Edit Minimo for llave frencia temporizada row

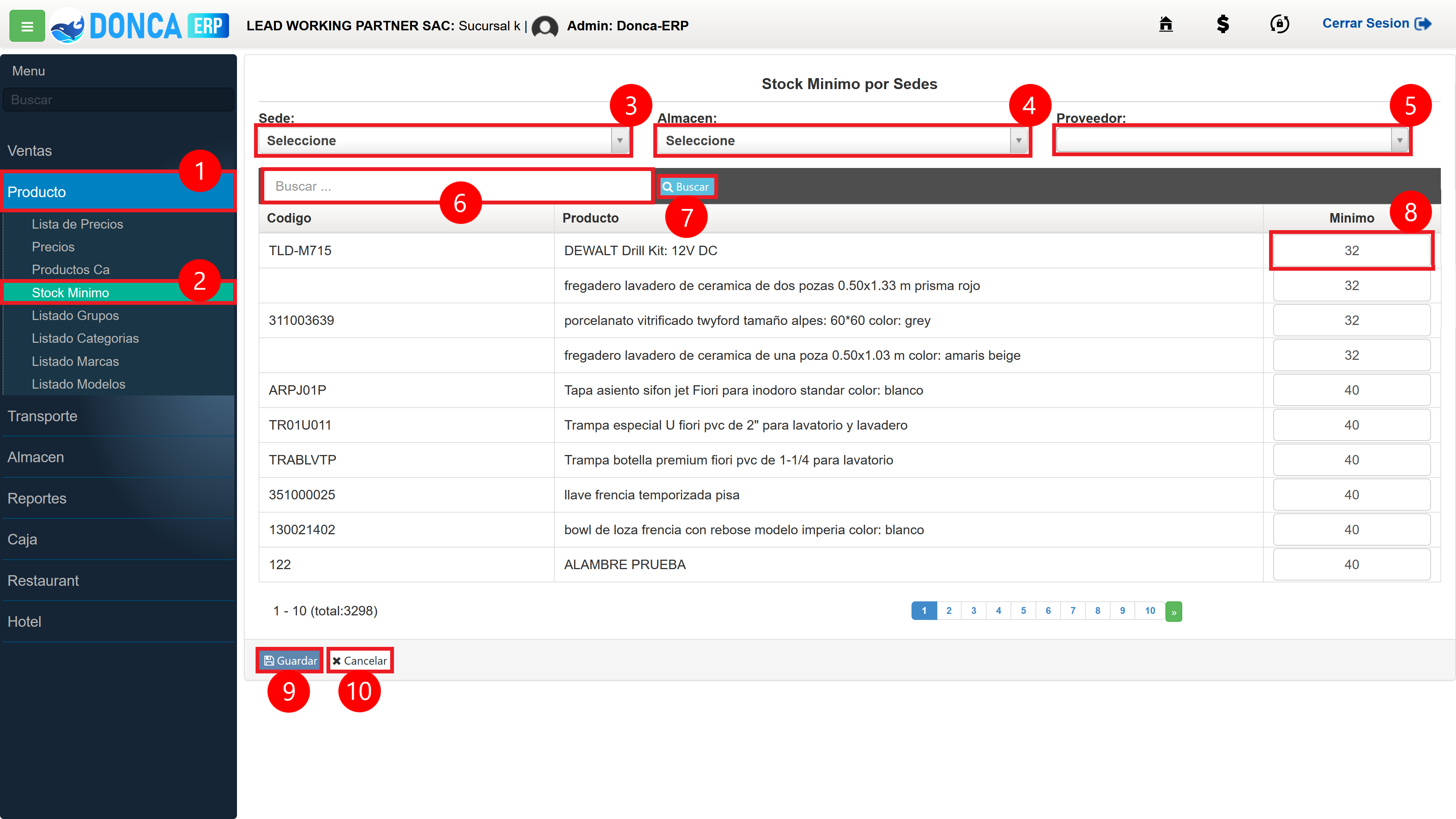tap(1351, 495)
